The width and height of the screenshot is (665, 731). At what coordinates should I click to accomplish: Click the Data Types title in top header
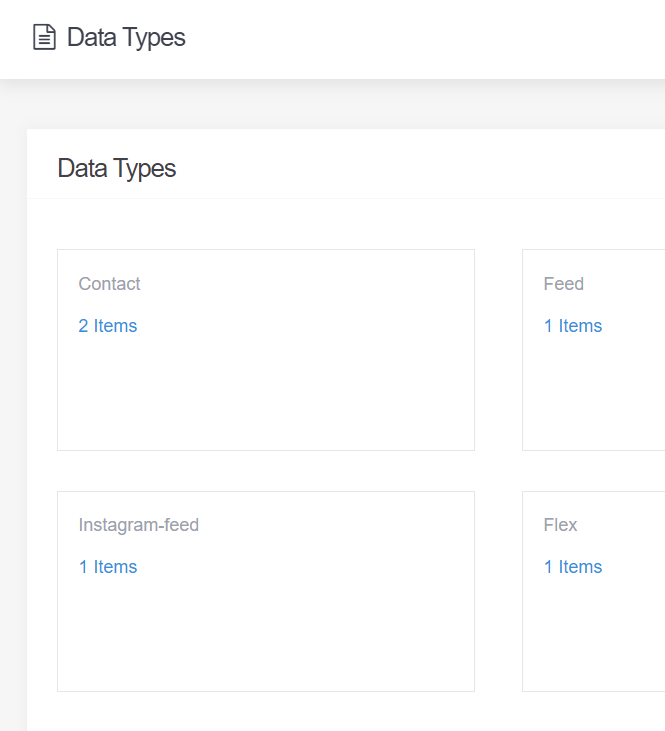126,38
